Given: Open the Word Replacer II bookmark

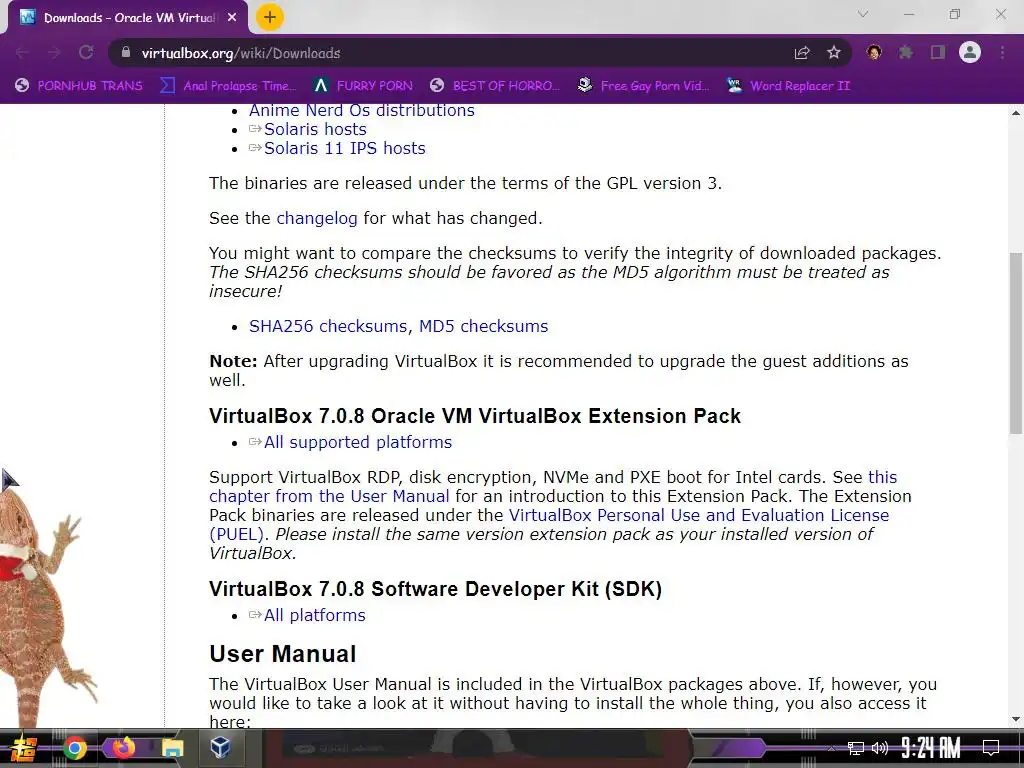Looking at the screenshot, I should (x=789, y=86).
